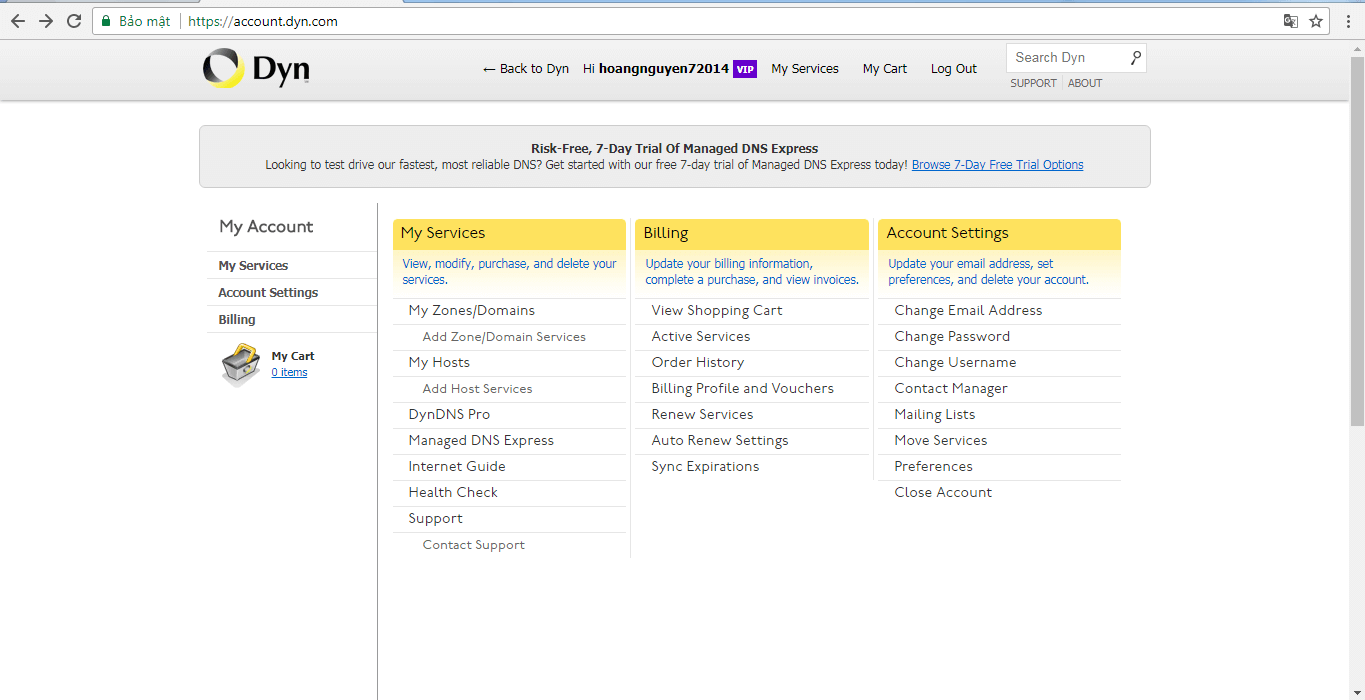Click the Dyn logo
The width and height of the screenshot is (1365, 700).
pyautogui.click(x=256, y=68)
